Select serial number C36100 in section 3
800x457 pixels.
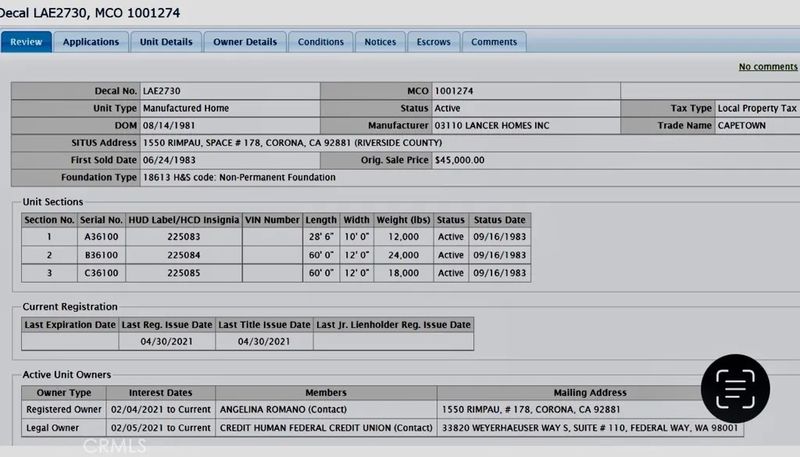(x=102, y=273)
